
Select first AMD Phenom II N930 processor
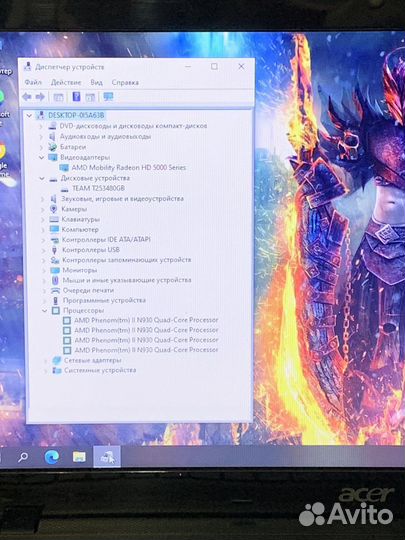tap(146, 320)
